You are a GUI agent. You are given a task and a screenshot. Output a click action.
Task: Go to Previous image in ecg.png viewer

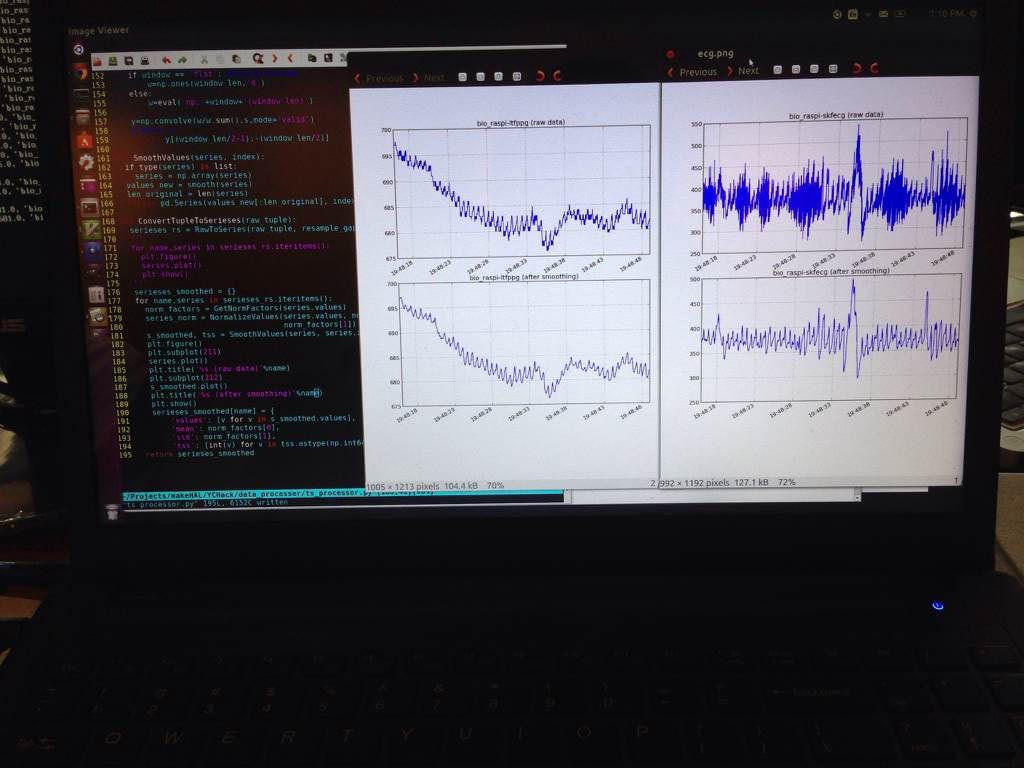point(692,72)
